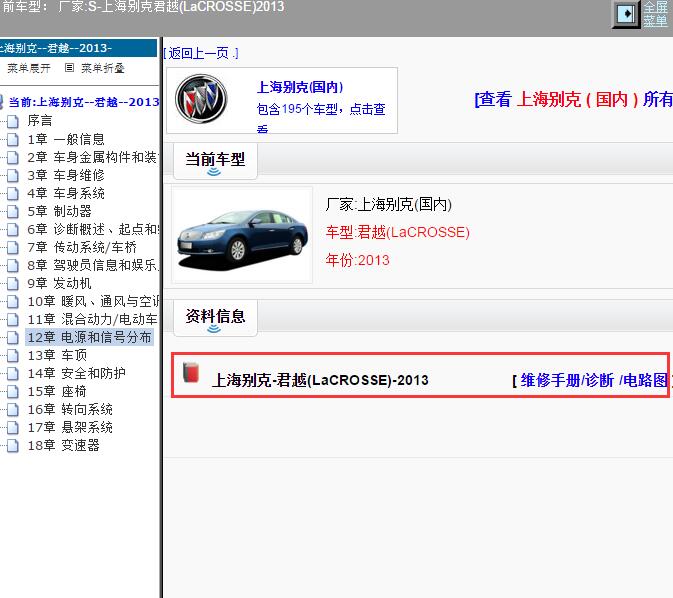The height and width of the screenshot is (598, 673).
Task: Click document icon beside 18章 变速器
Action: [13, 446]
